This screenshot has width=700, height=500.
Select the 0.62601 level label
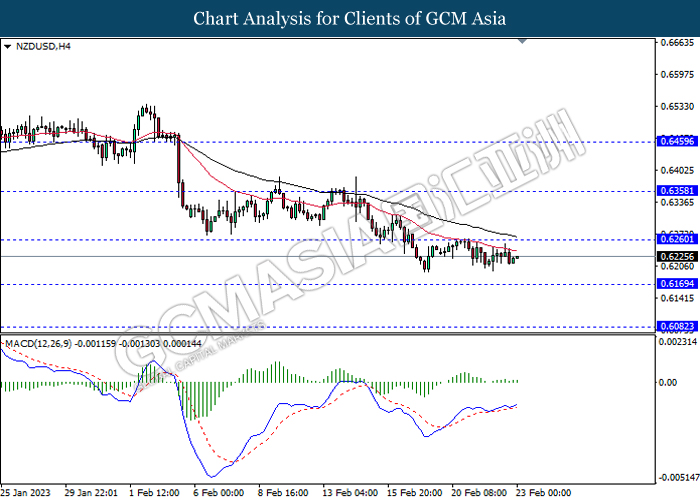[x=677, y=239]
